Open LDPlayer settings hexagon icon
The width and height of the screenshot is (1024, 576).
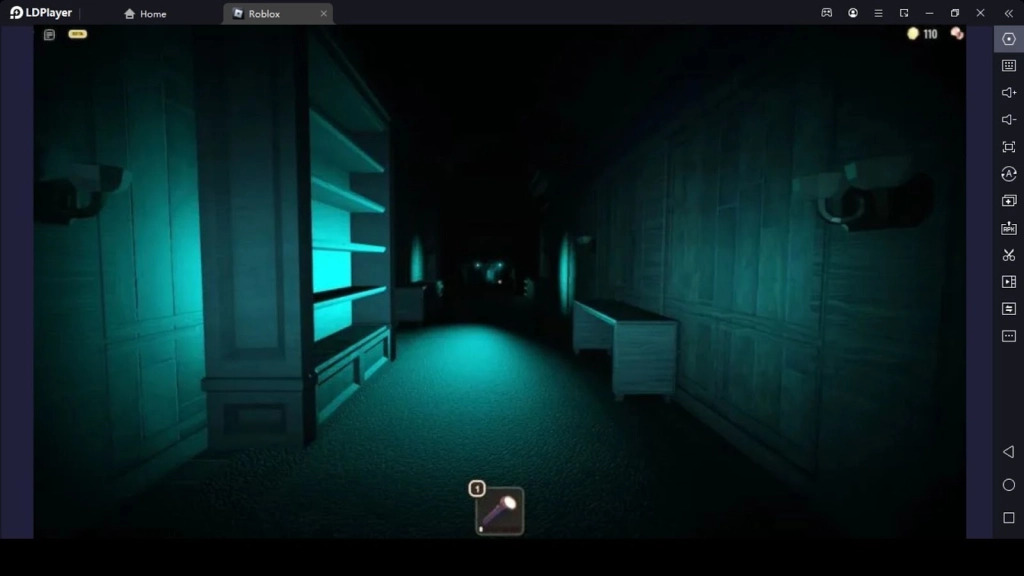(x=1008, y=39)
